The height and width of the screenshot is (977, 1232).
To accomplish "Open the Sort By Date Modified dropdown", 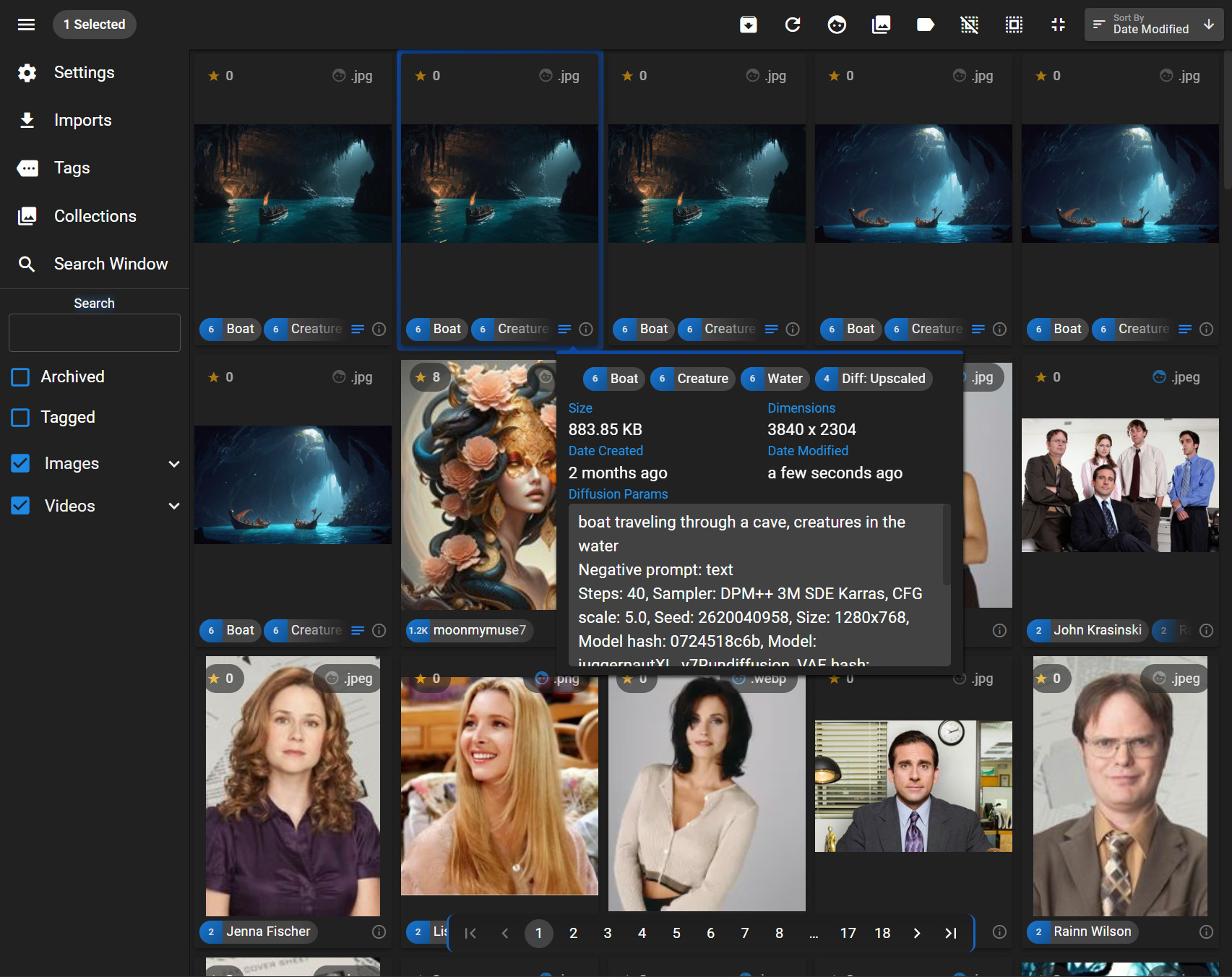I will point(1153,25).
